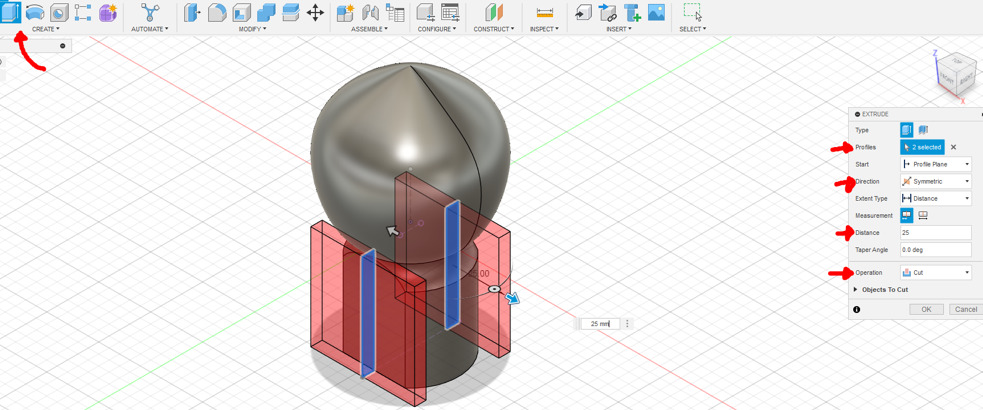Screen dimensions: 983x410
Task: Select the Press Pull tool icon
Action: (x=192, y=12)
